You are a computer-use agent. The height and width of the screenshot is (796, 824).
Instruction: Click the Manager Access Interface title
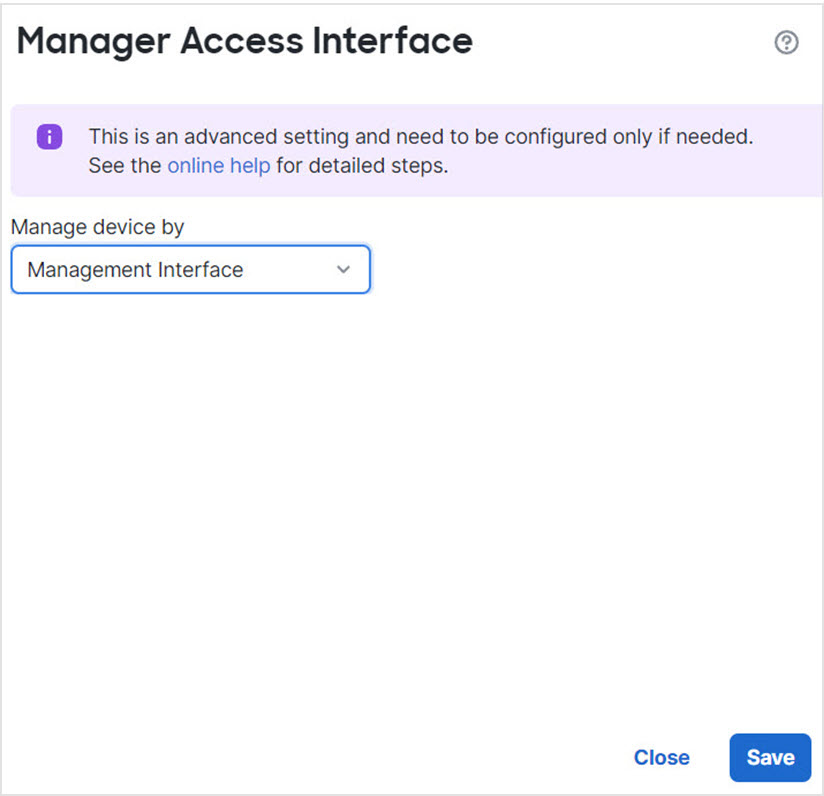(245, 41)
